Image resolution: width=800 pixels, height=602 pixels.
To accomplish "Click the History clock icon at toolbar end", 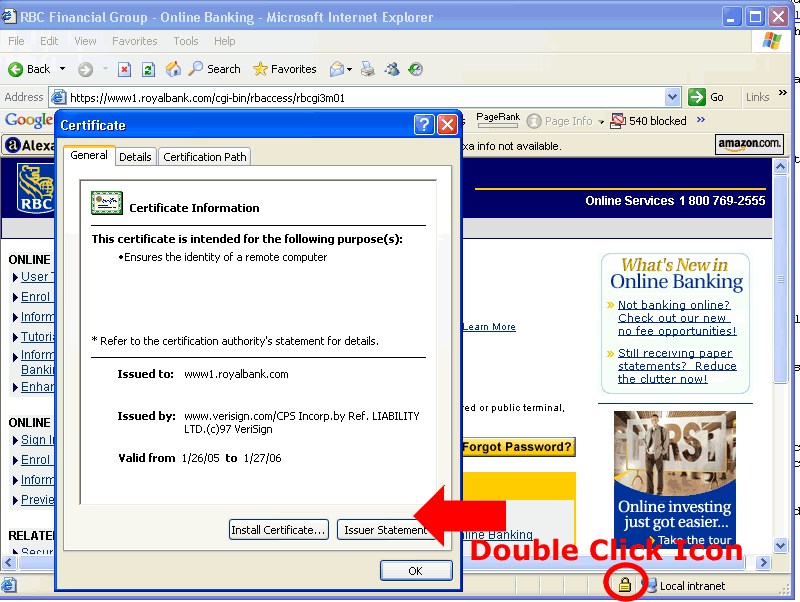I will [x=416, y=69].
